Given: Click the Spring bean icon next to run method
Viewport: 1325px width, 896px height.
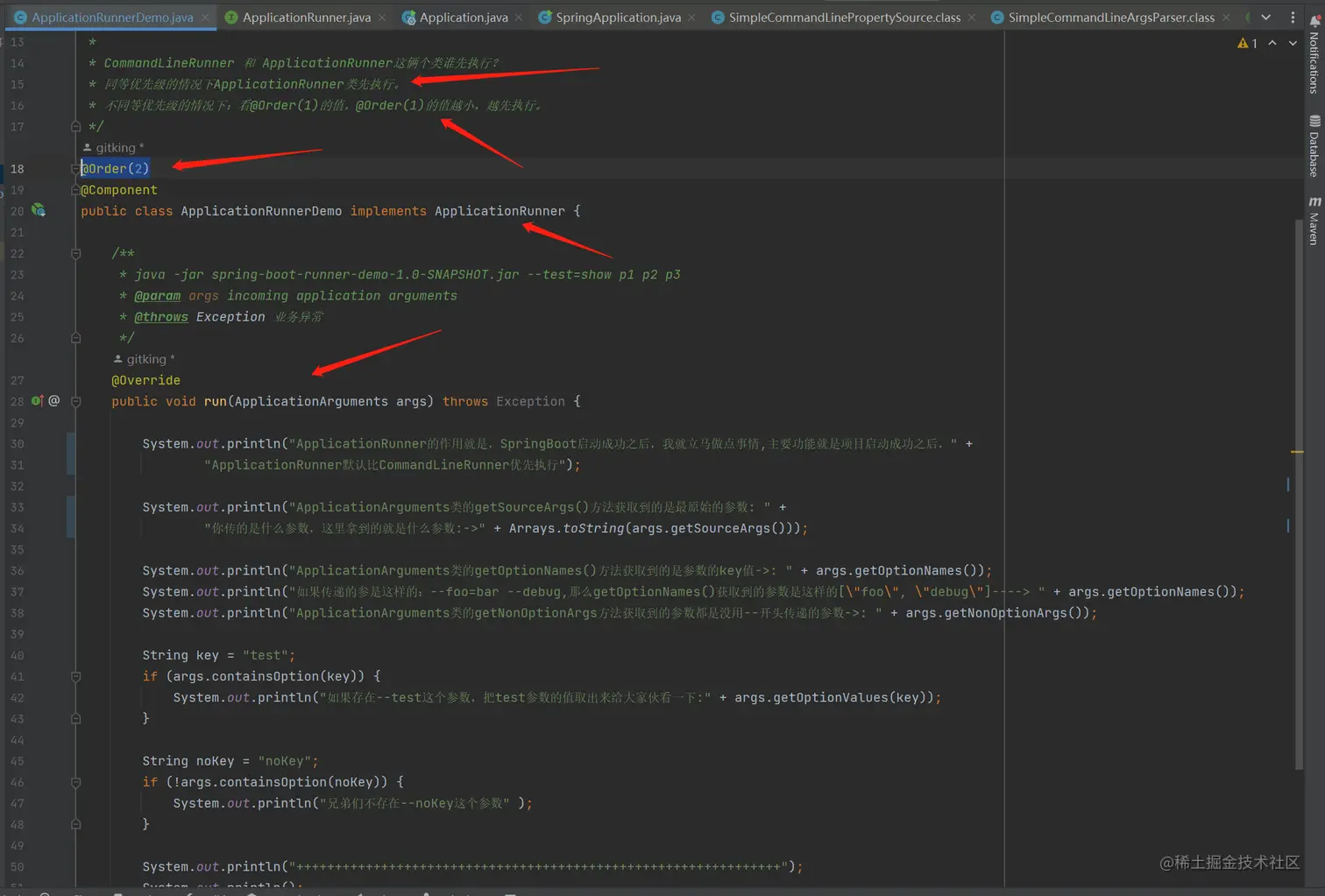Looking at the screenshot, I should click(x=54, y=400).
